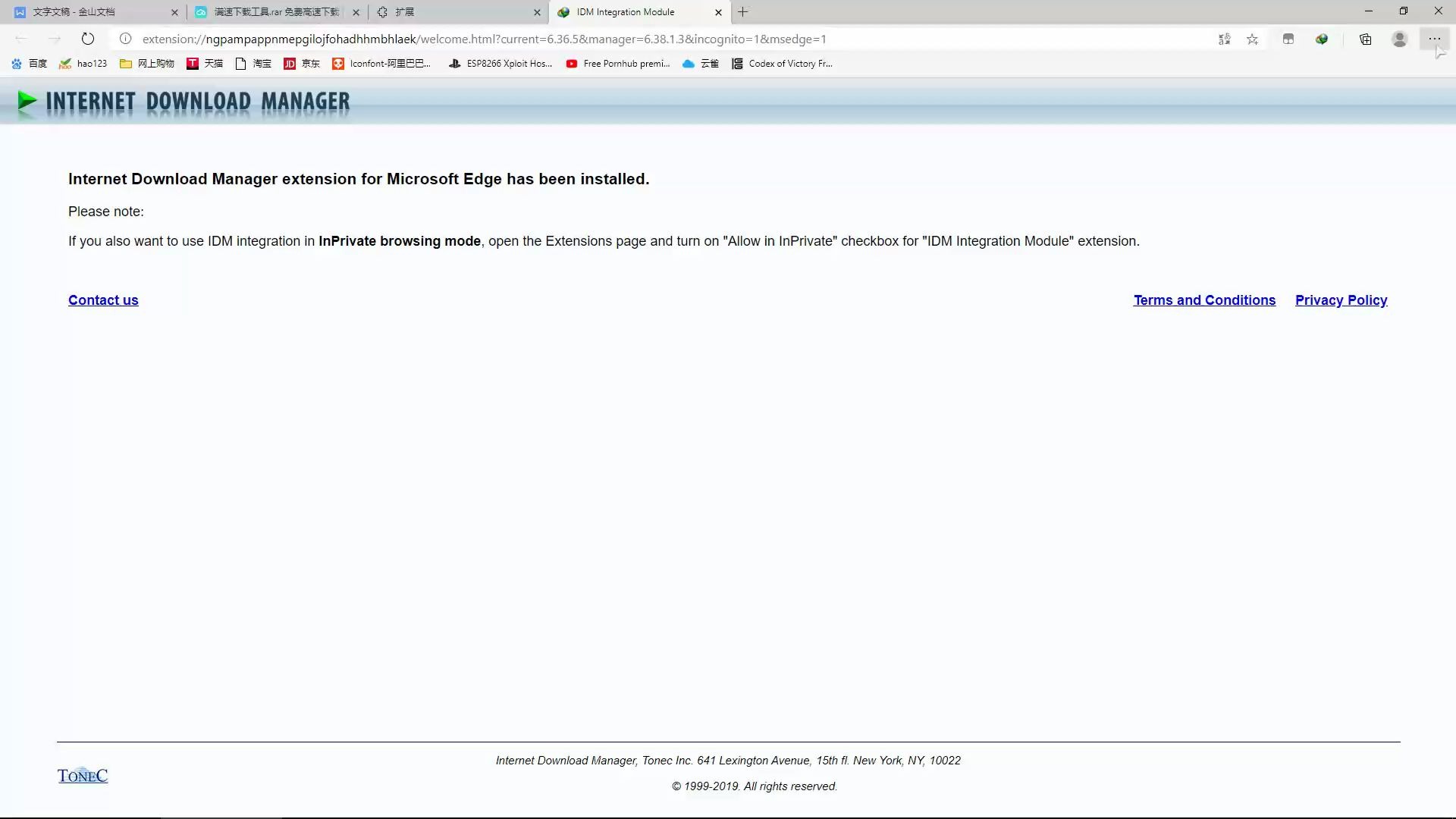Open a new tab with the plus button

pos(743,12)
